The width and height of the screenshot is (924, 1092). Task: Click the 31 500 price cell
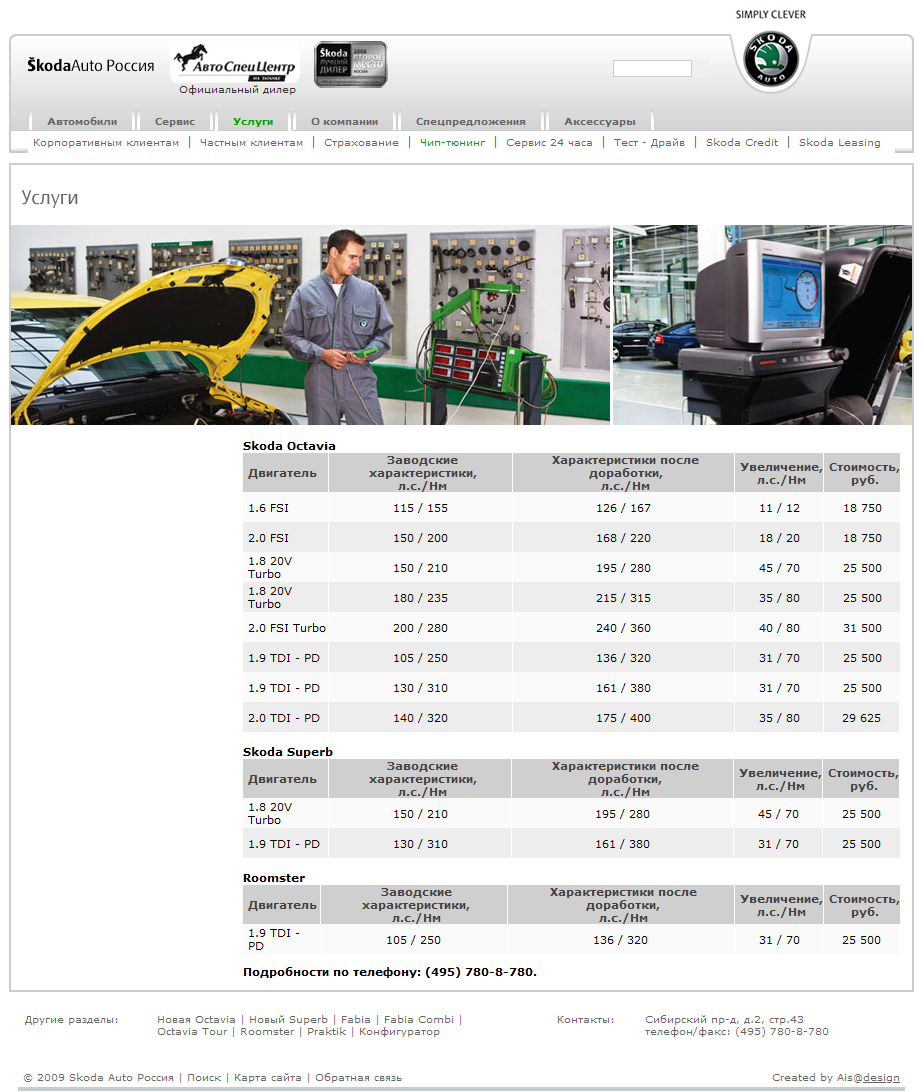(862, 627)
